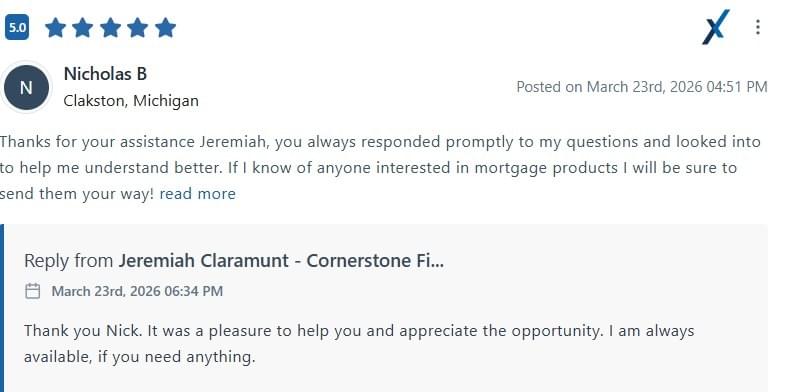The image size is (790, 392).
Task: Click the reply date March 23rd 06:34 PM
Action: pyautogui.click(x=137, y=291)
